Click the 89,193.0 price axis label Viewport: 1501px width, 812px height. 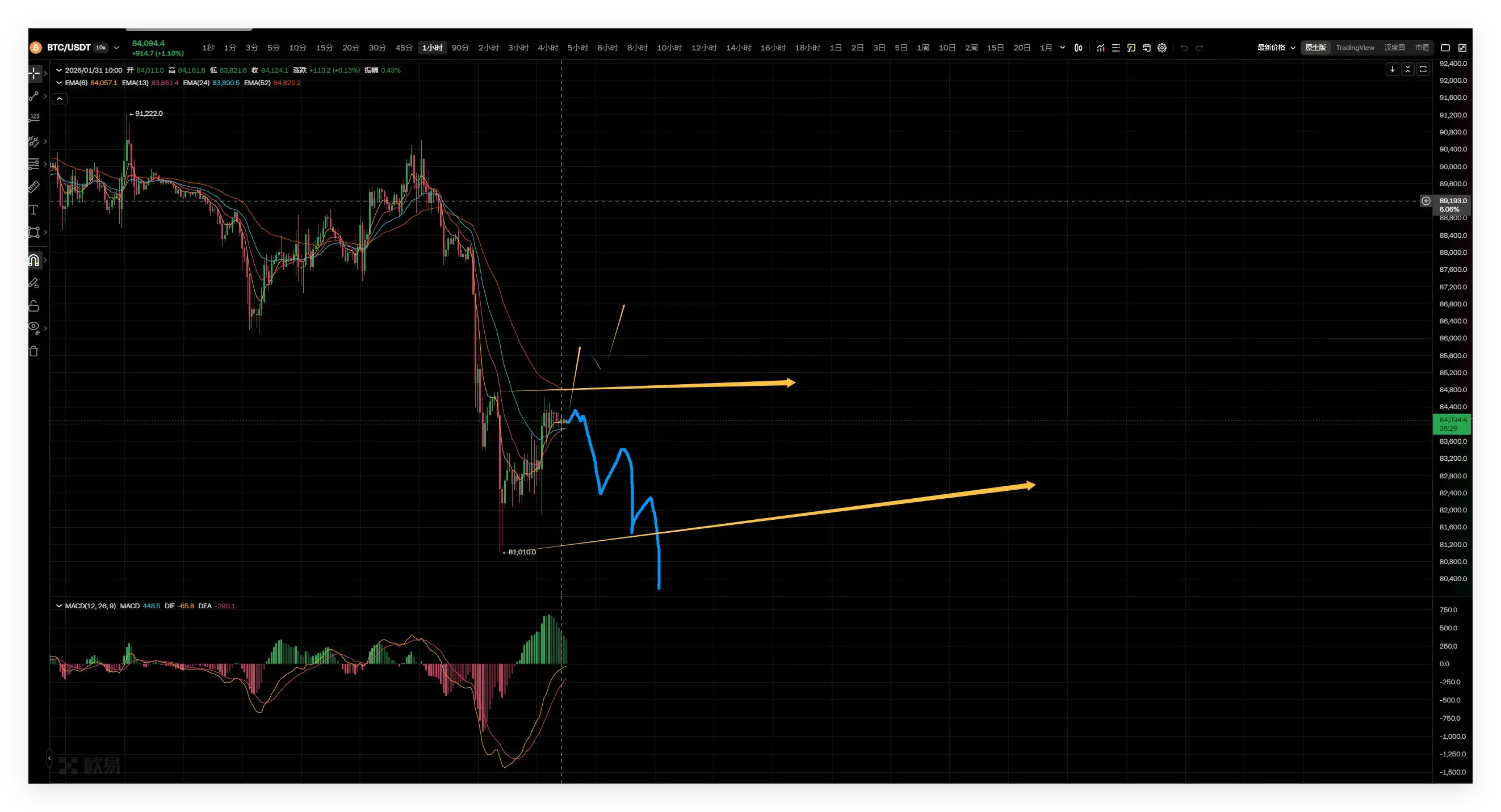1453,201
